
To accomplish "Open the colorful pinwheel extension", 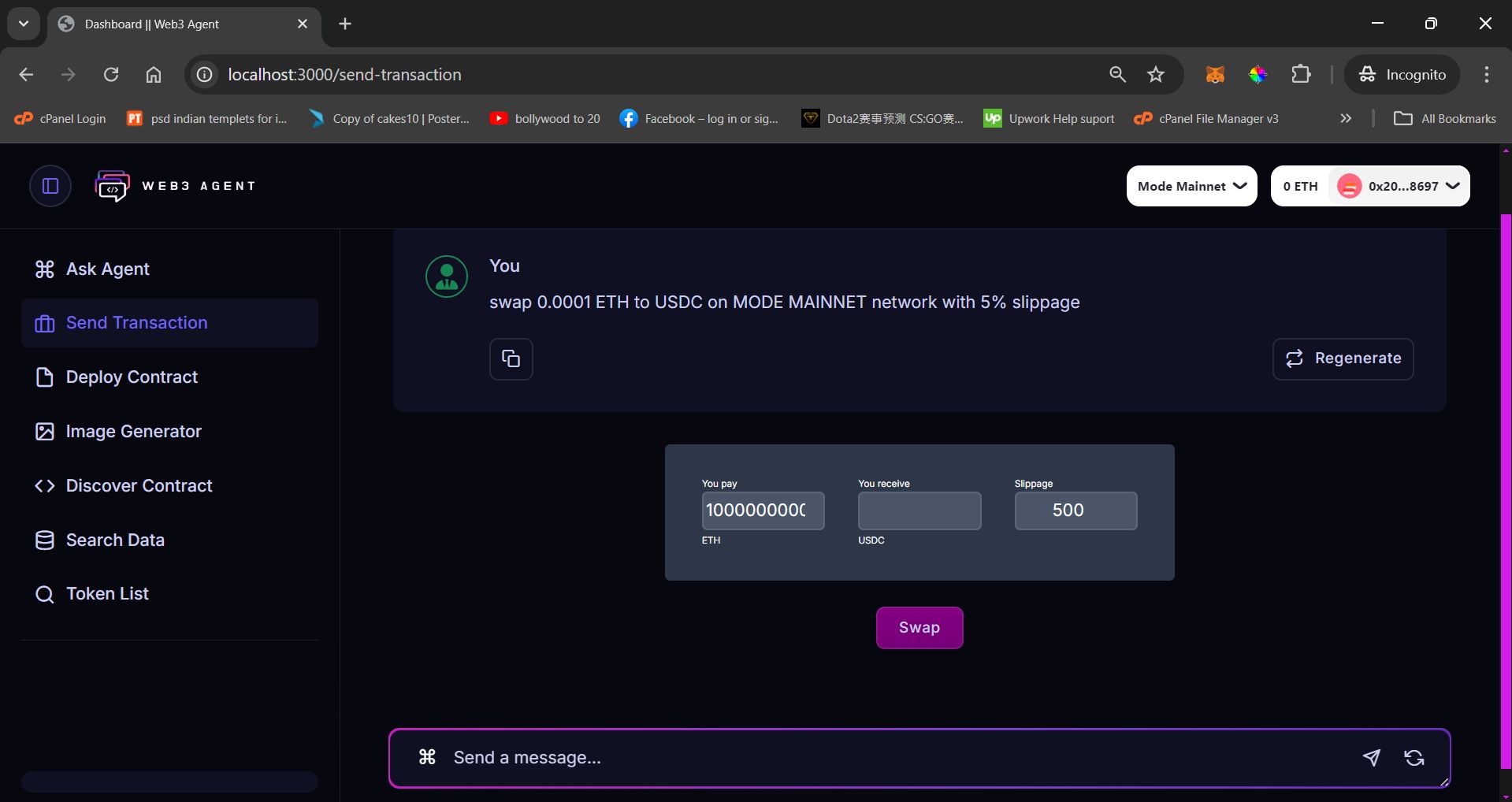I will pyautogui.click(x=1258, y=75).
